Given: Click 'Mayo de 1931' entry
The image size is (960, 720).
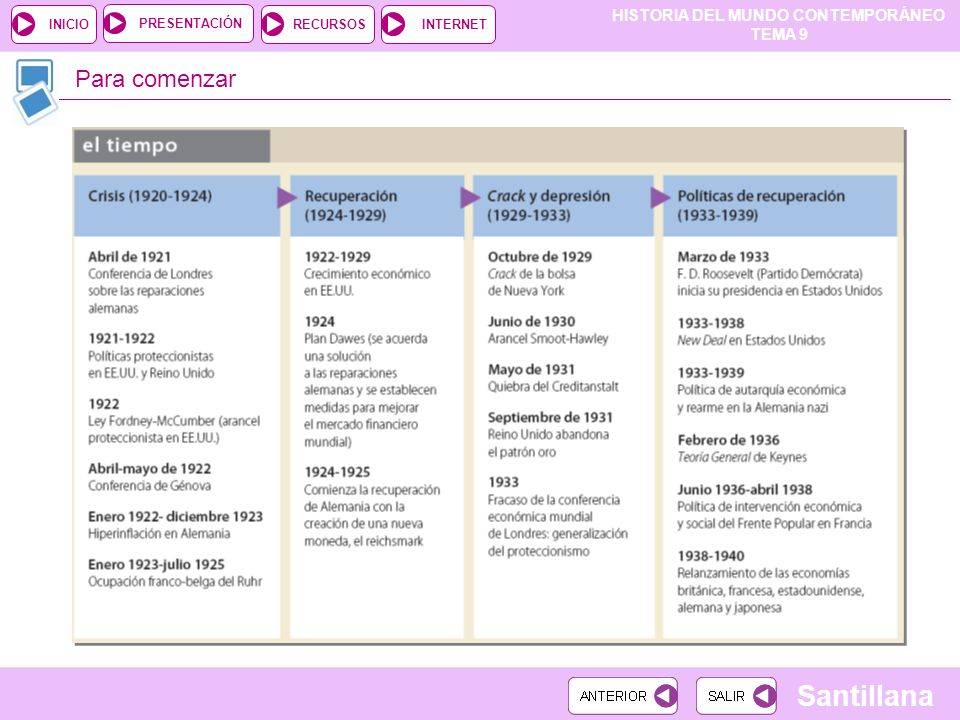Looking at the screenshot, I should pyautogui.click(x=531, y=370).
